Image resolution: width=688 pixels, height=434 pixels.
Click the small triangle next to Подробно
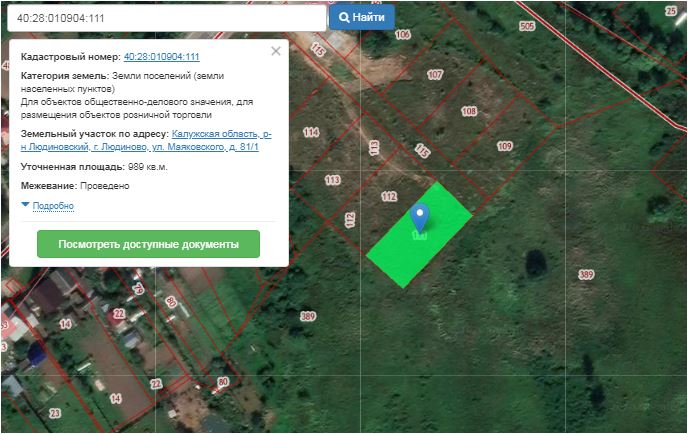click(25, 205)
